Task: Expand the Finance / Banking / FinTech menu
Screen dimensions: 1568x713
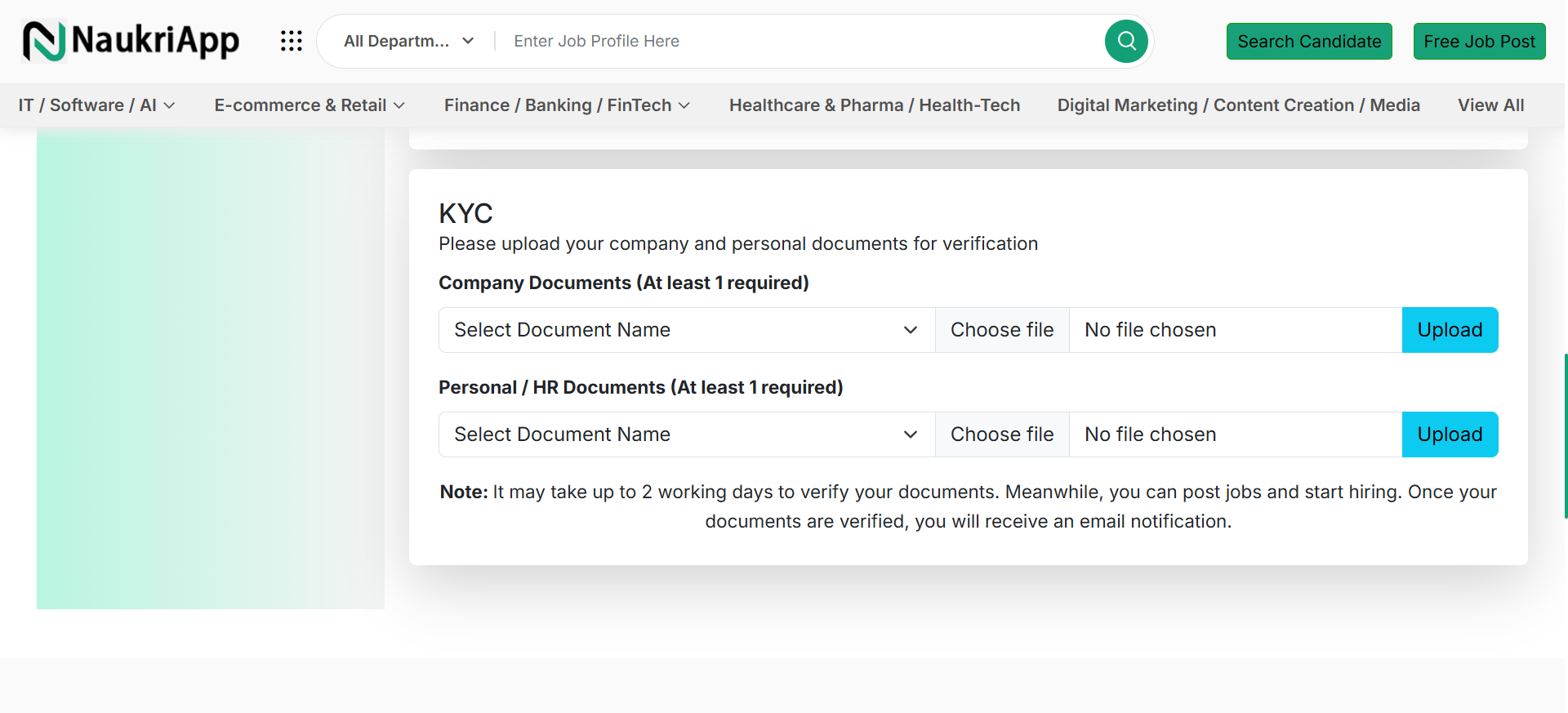Action: pos(567,105)
